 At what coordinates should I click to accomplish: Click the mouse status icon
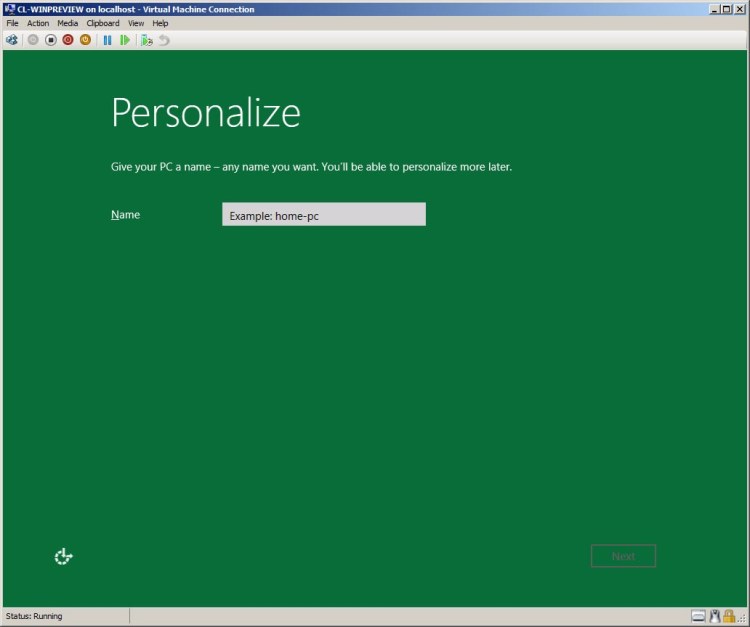715,616
